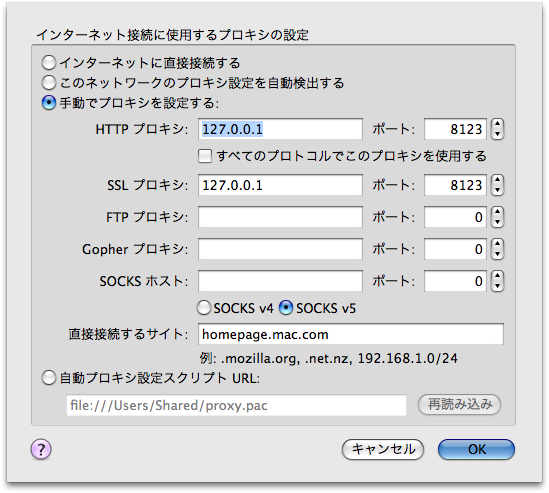The height and width of the screenshot is (493, 549).
Task: Select 自動プロキシ設定スクリプト URL radio button
Action: coord(49,378)
